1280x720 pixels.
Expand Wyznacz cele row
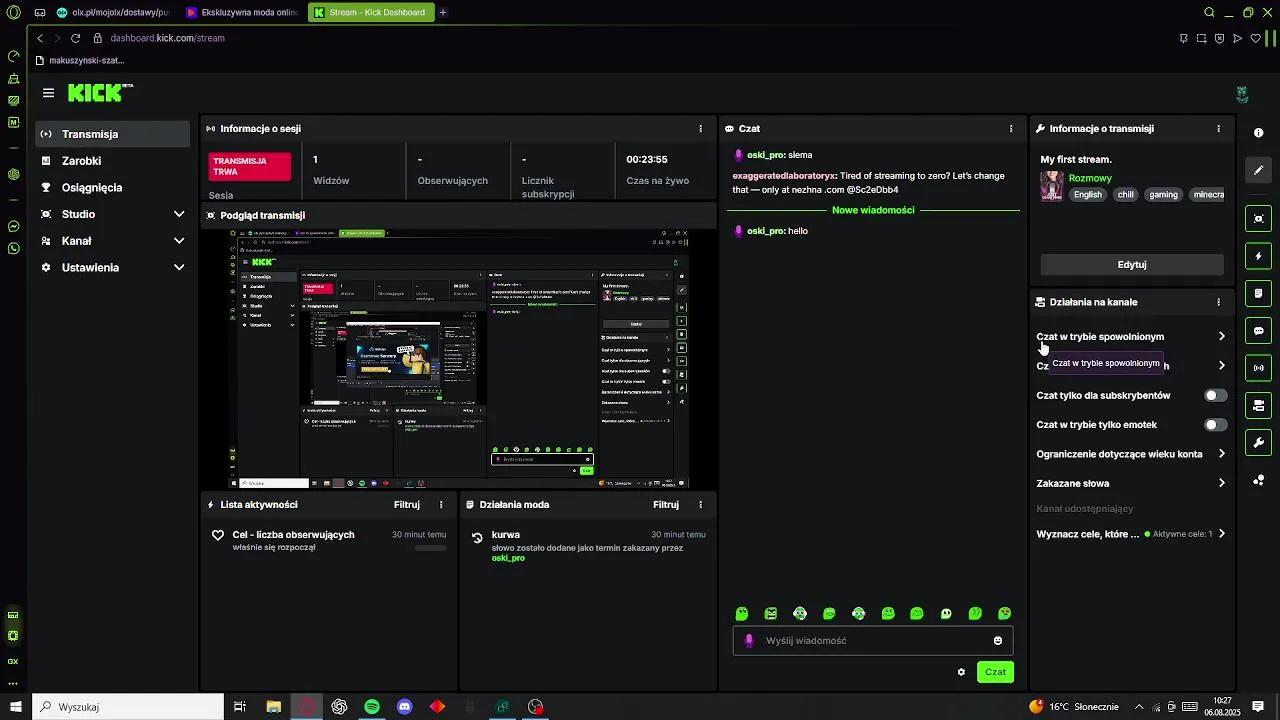(1131, 534)
